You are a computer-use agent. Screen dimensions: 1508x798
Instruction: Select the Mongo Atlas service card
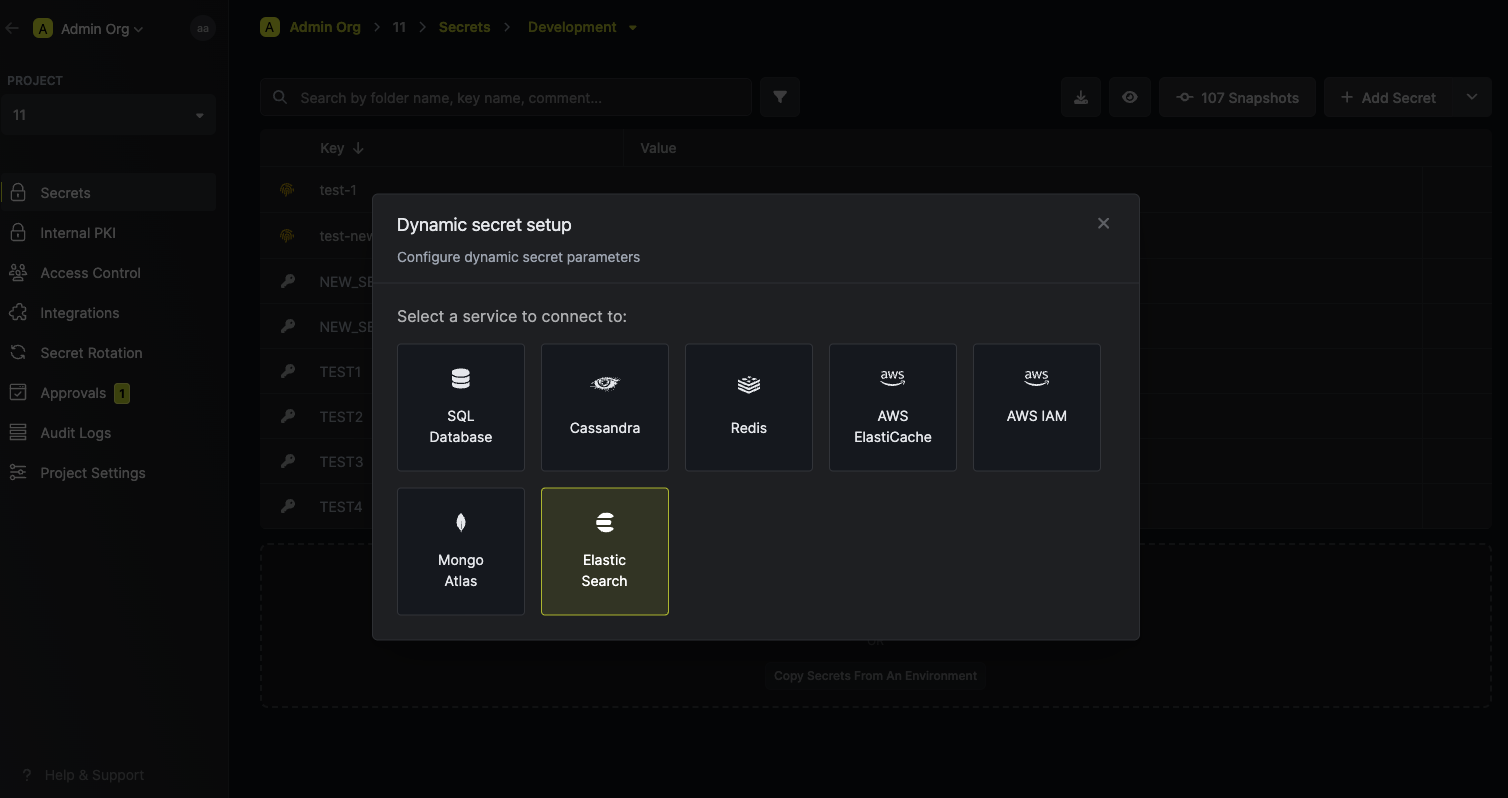coord(461,551)
